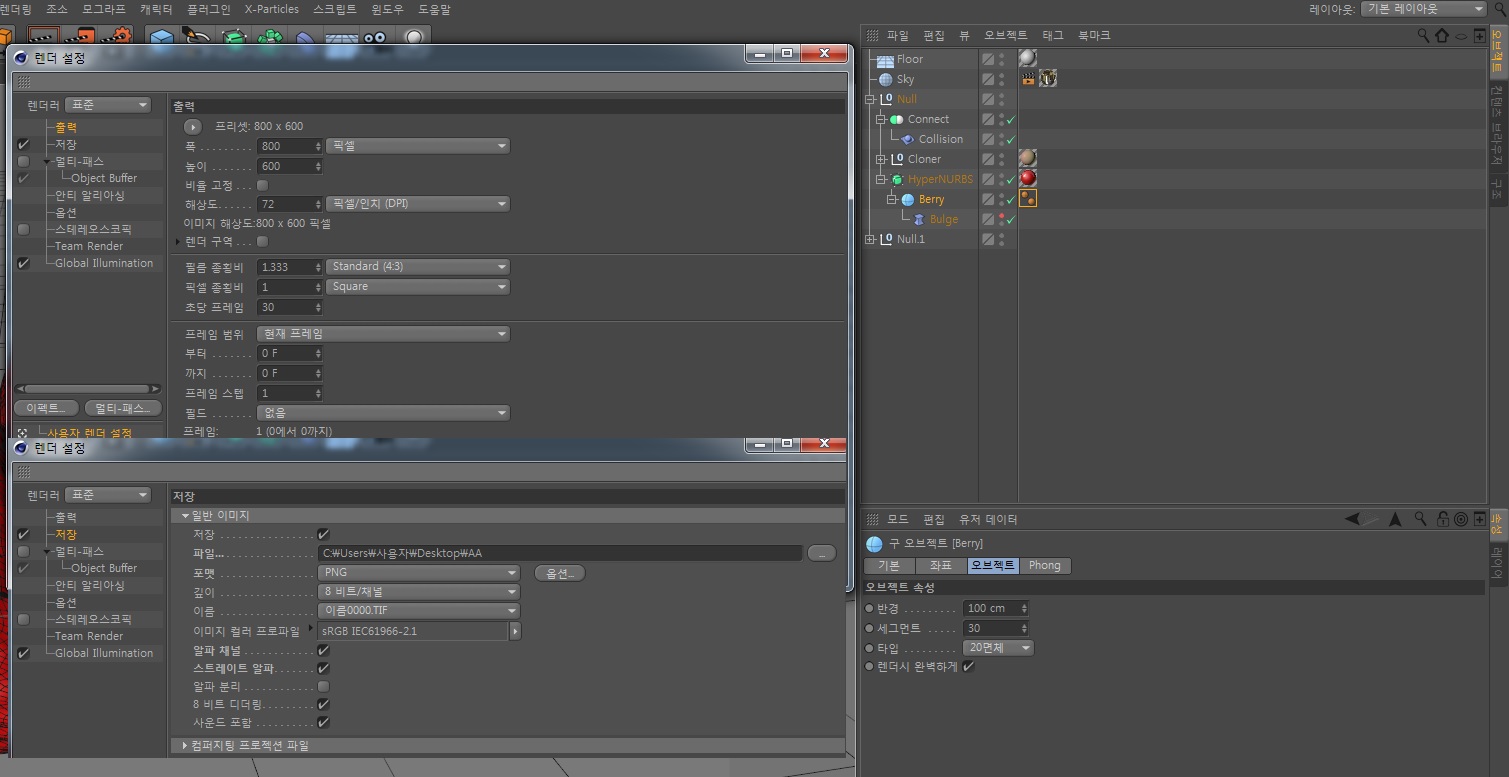
Task: Open the Floor object grid toolbar icon
Action: pyautogui.click(x=341, y=38)
